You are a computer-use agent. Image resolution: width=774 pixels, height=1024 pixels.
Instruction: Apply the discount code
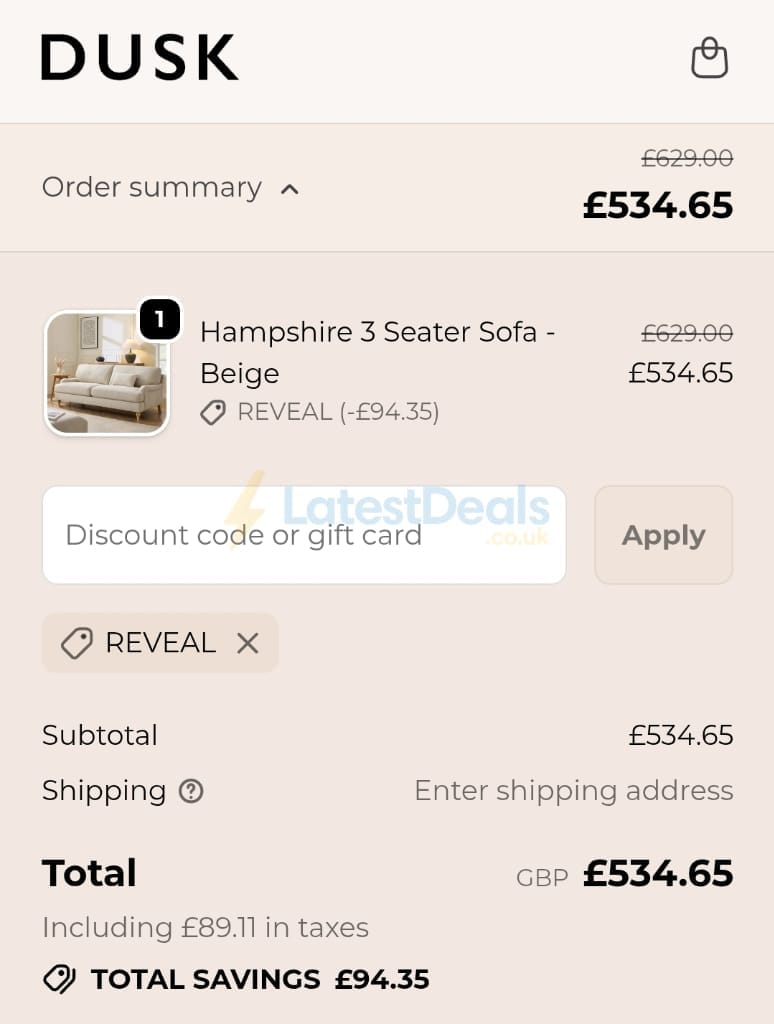click(664, 535)
